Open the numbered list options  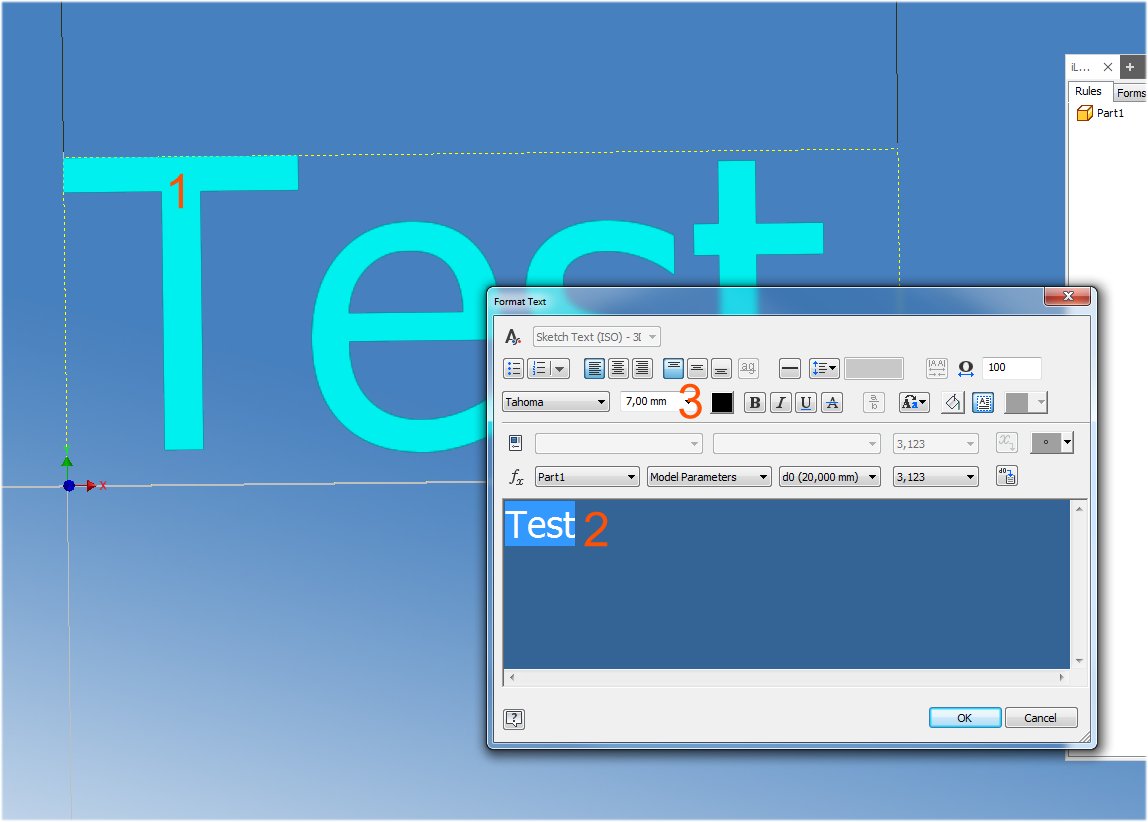click(x=559, y=368)
